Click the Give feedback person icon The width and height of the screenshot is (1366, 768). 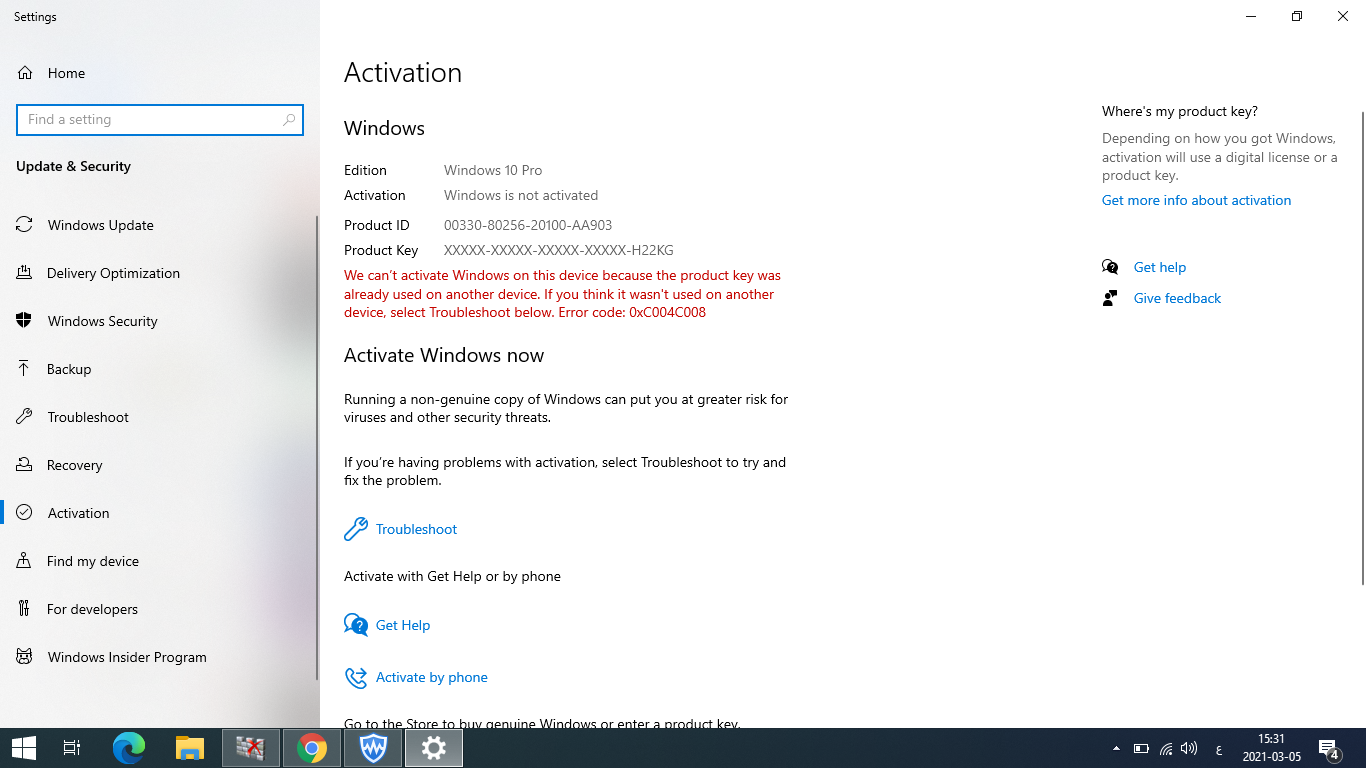point(1110,298)
